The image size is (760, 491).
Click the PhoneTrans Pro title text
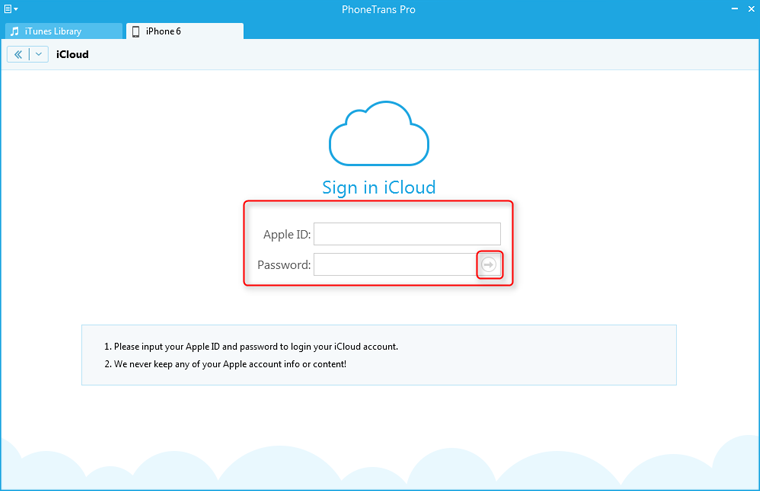[379, 9]
